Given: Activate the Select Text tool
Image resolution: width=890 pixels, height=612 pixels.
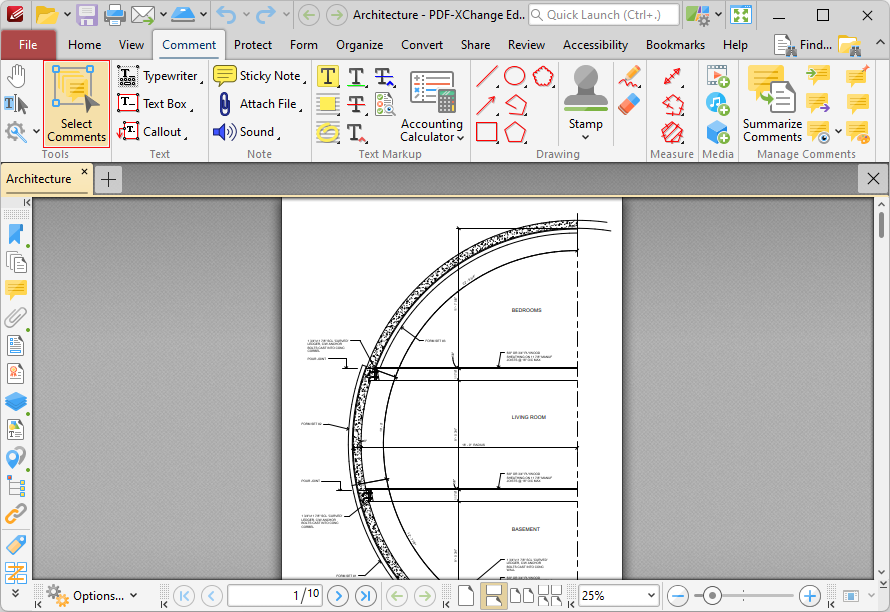Looking at the screenshot, I should 16,104.
